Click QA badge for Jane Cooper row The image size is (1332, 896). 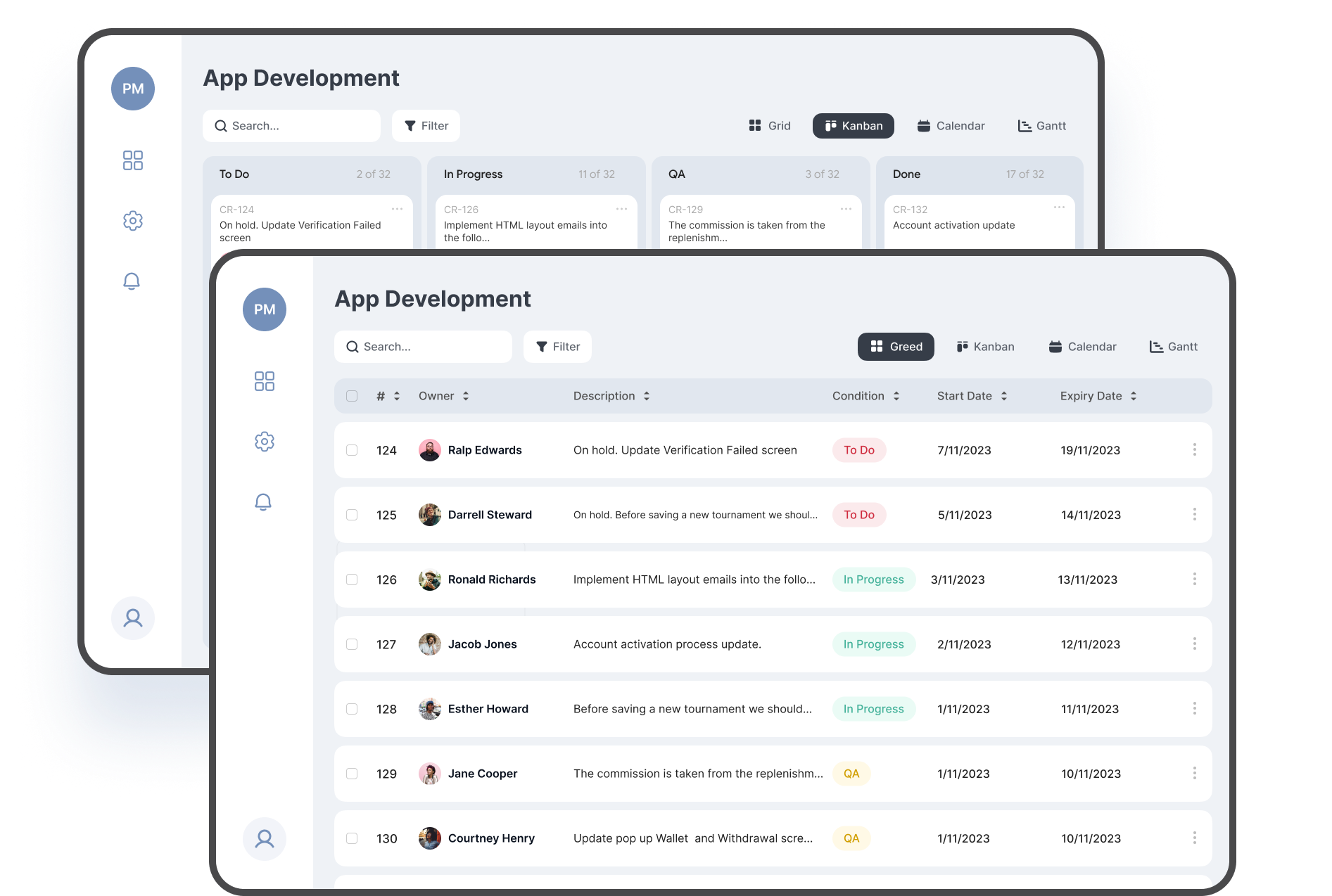point(851,774)
